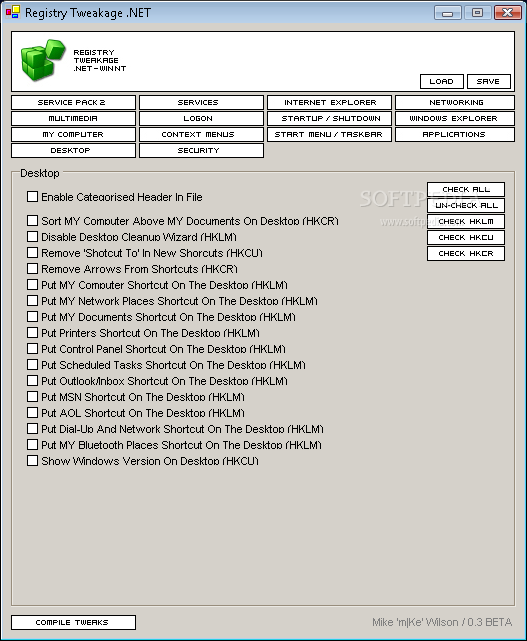This screenshot has width=527, height=641.
Task: Tick Put My Documents Shortcut option
Action: (x=32, y=317)
